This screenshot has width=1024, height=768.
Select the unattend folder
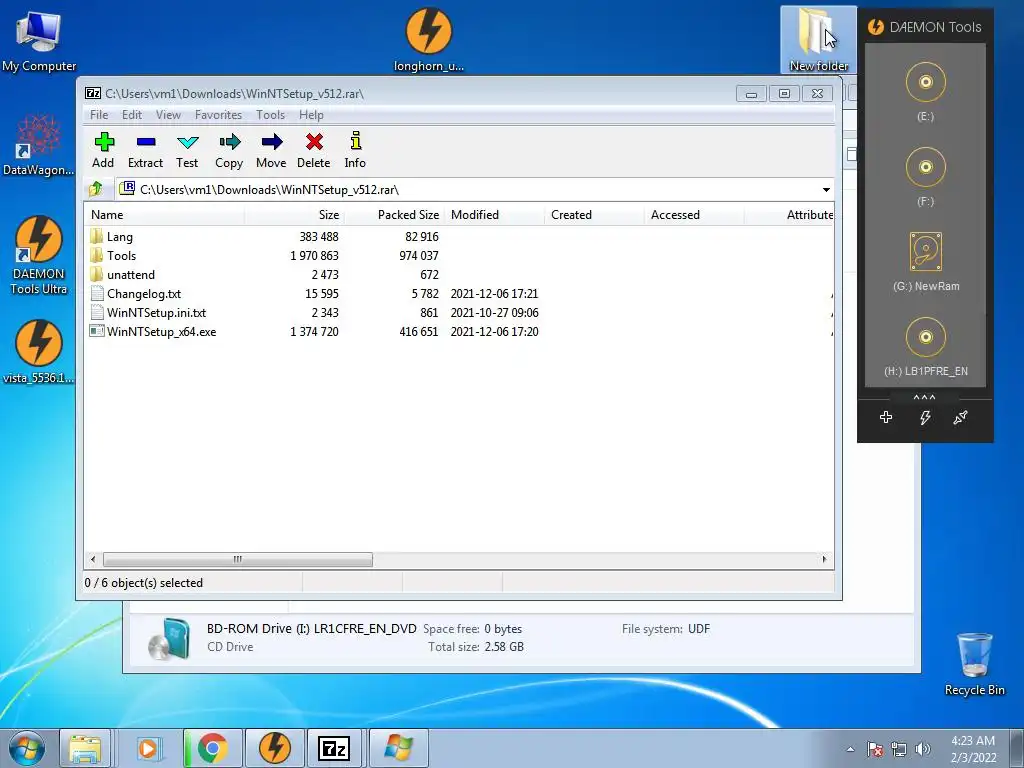459,274
